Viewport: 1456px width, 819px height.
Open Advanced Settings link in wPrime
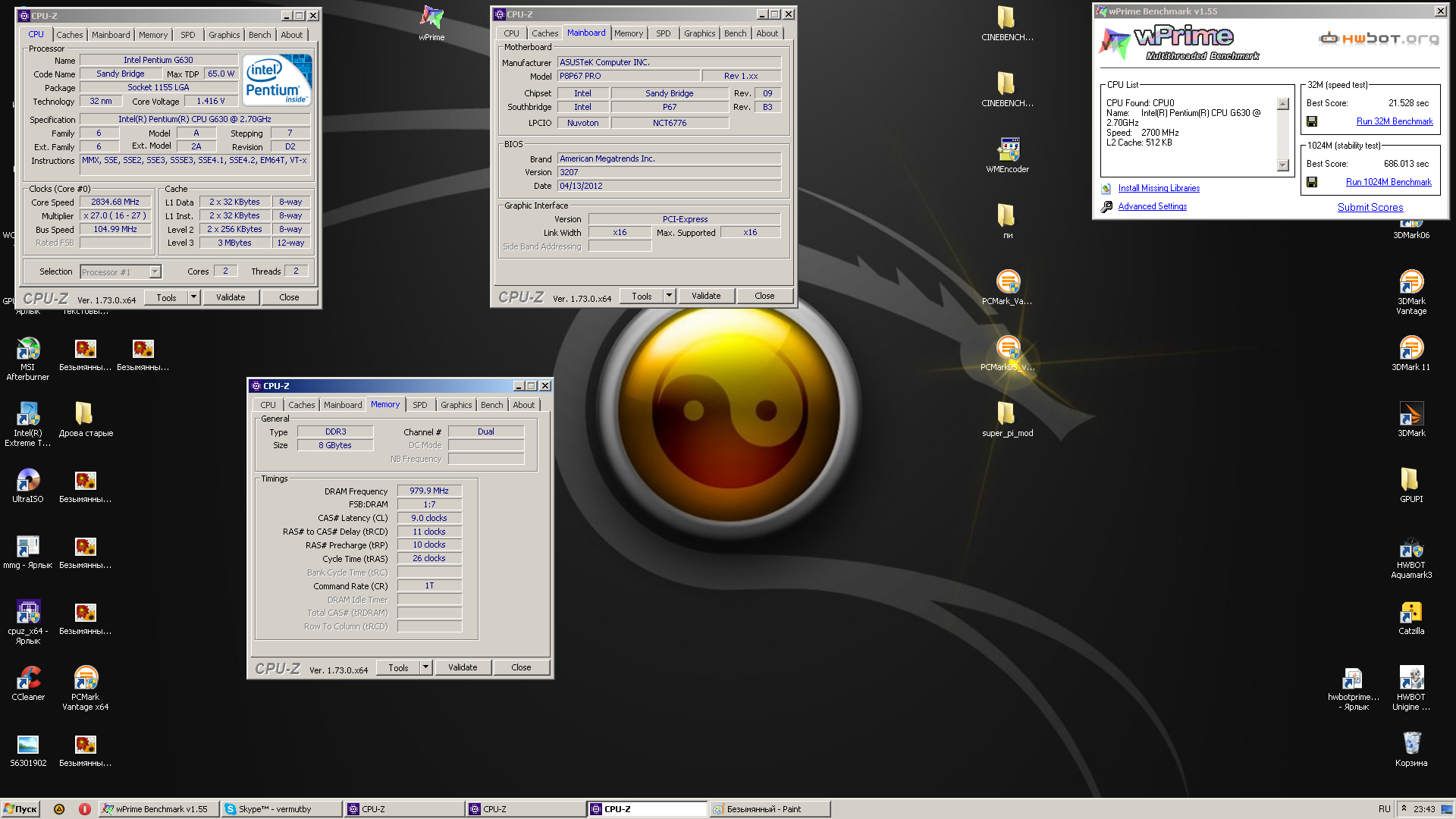click(x=1152, y=206)
